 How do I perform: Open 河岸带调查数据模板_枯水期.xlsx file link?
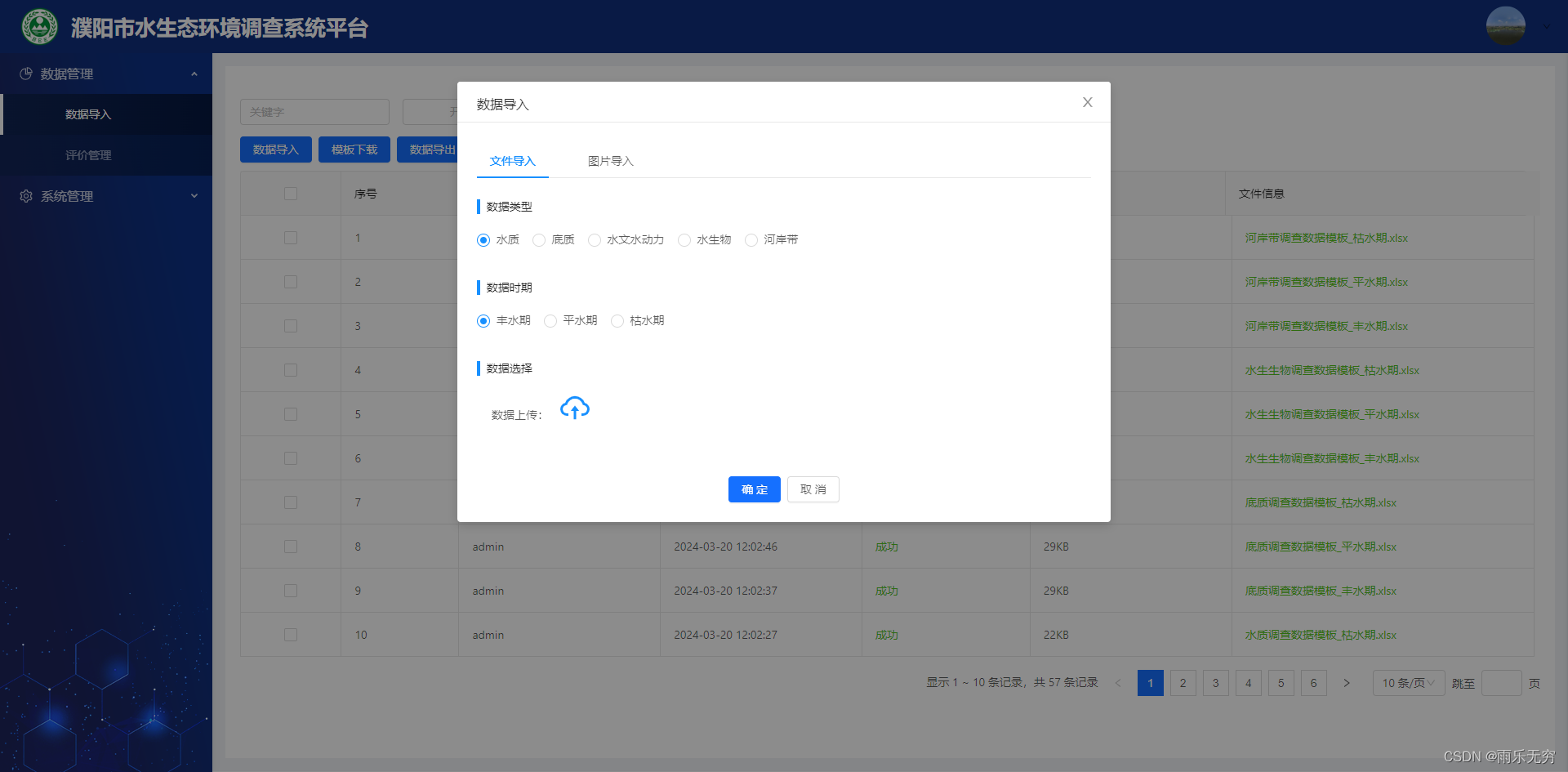[1326, 238]
